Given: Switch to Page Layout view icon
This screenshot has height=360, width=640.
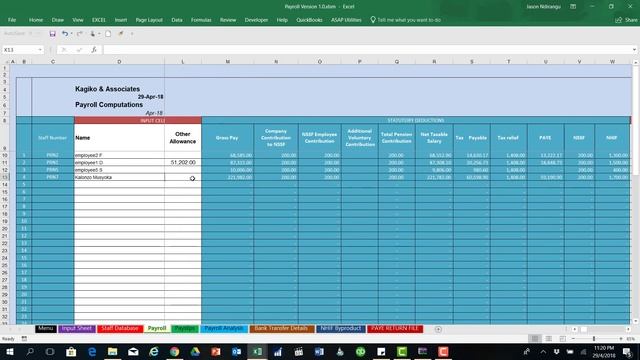Looking at the screenshot, I should pos(549,339).
